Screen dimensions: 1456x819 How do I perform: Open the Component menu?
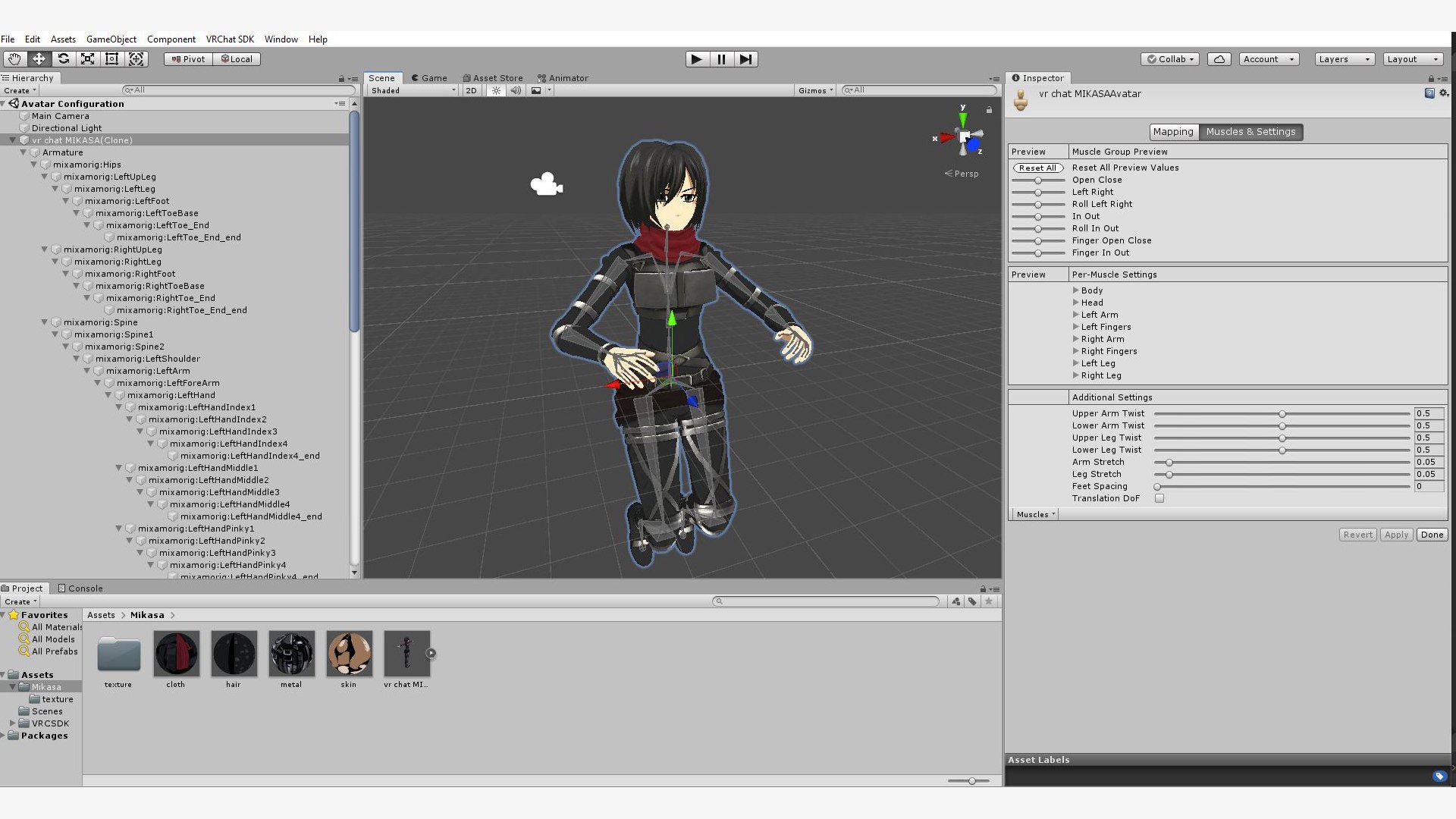pos(171,39)
